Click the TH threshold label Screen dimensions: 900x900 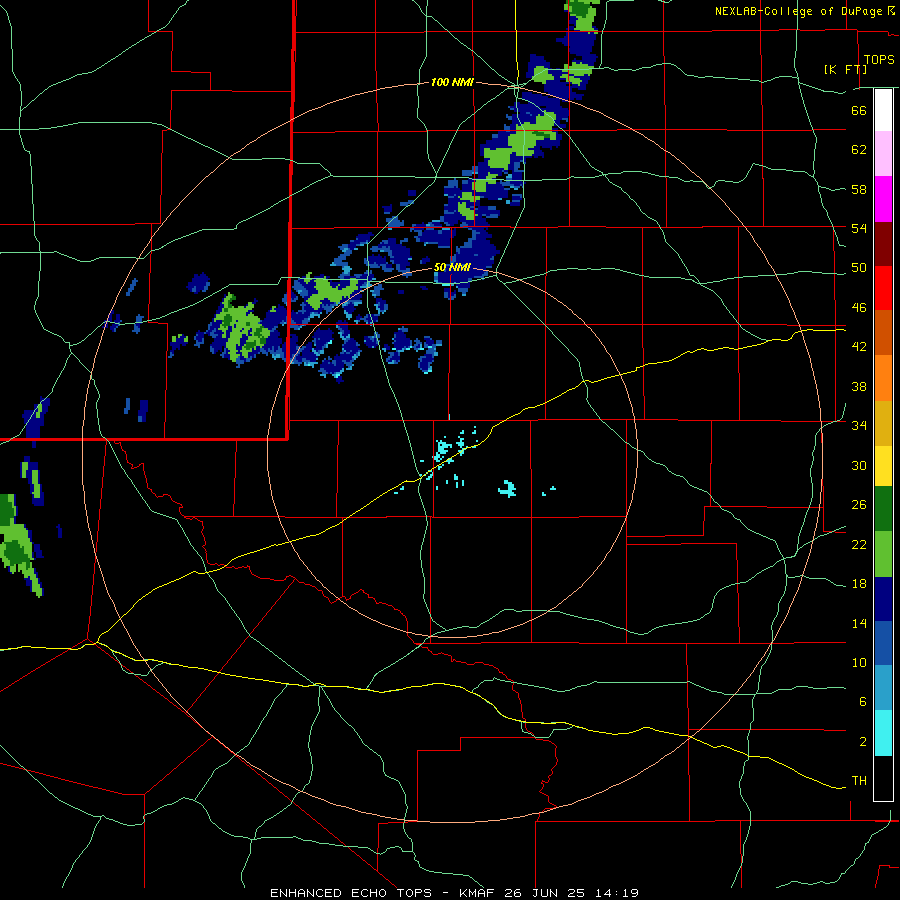tap(859, 781)
